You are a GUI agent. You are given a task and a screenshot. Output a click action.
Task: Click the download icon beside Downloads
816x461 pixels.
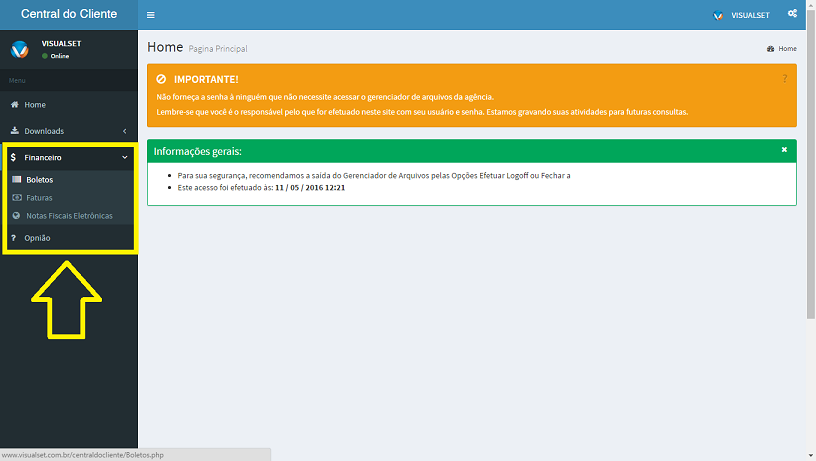point(15,131)
